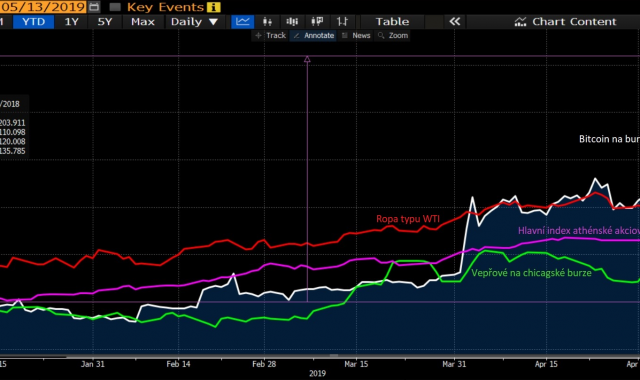Click the 2019 year label on axis

(x=317, y=373)
